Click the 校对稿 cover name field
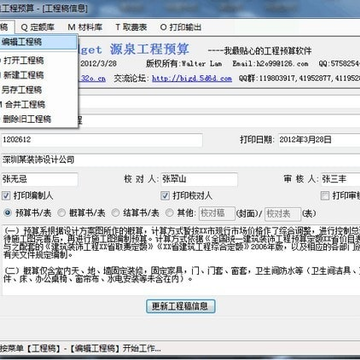This screenshot has height=360, width=360. (217, 214)
